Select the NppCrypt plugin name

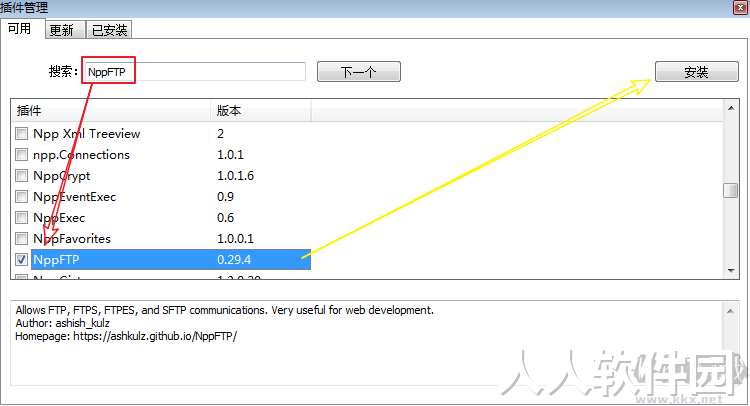(62, 176)
